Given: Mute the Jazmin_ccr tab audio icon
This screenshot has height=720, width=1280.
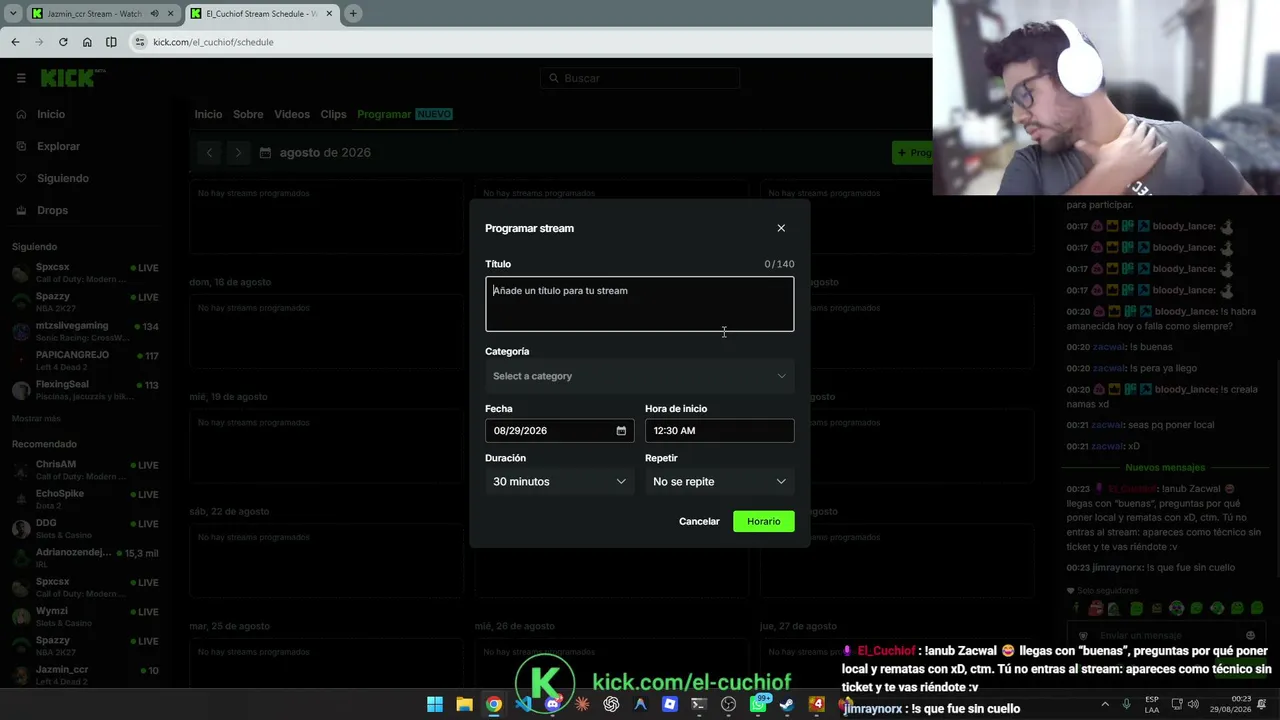Looking at the screenshot, I should pos(154,14).
